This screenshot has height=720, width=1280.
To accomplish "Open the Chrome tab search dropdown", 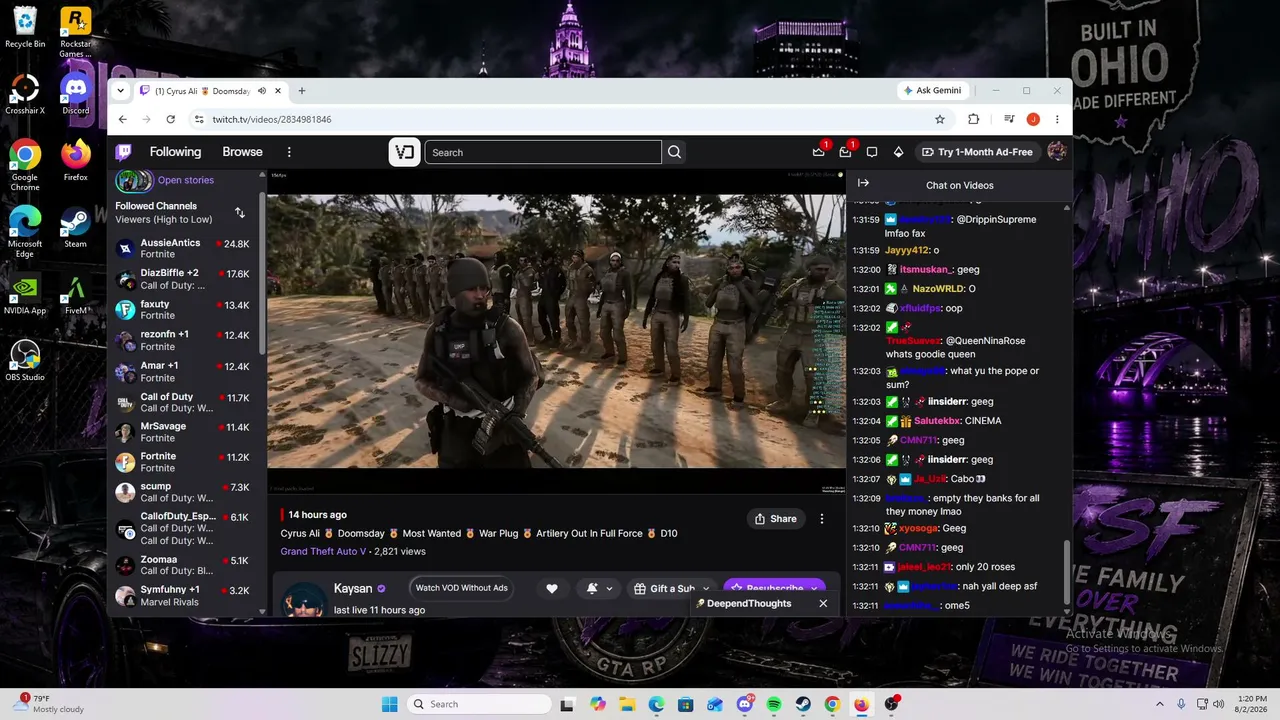I will click(121, 91).
